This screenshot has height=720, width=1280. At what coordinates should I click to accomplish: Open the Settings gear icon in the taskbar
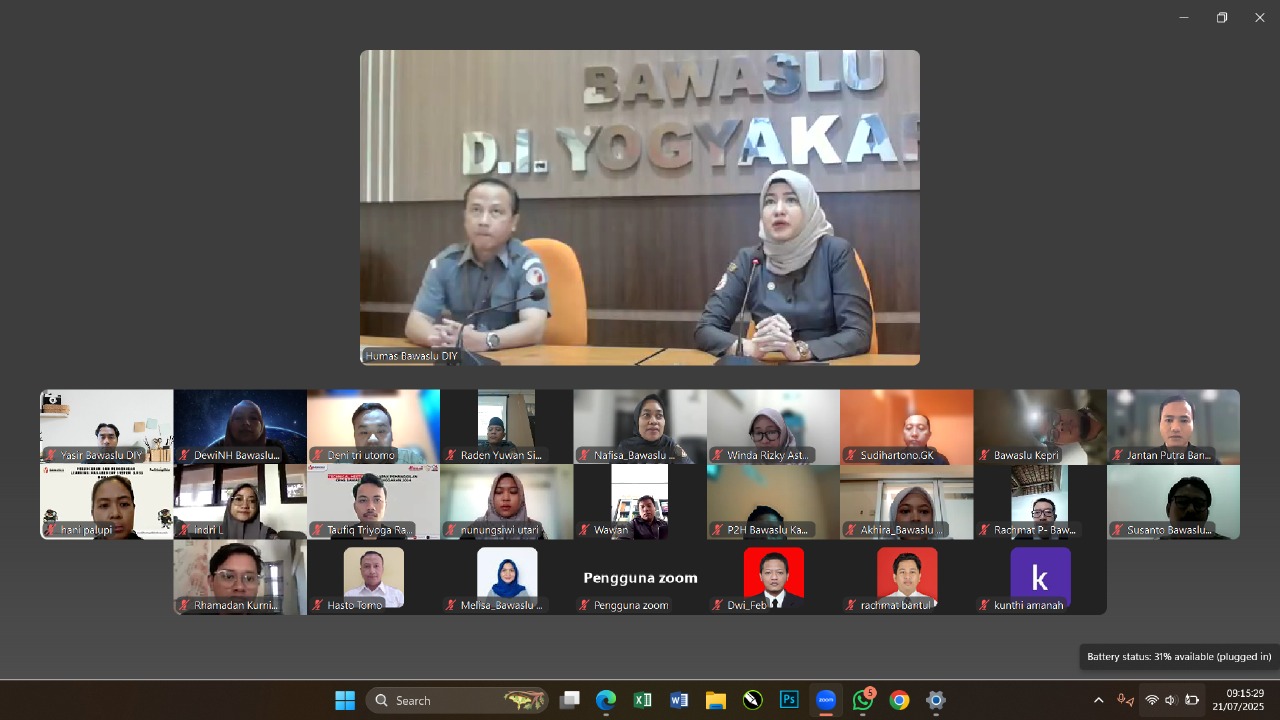point(936,700)
